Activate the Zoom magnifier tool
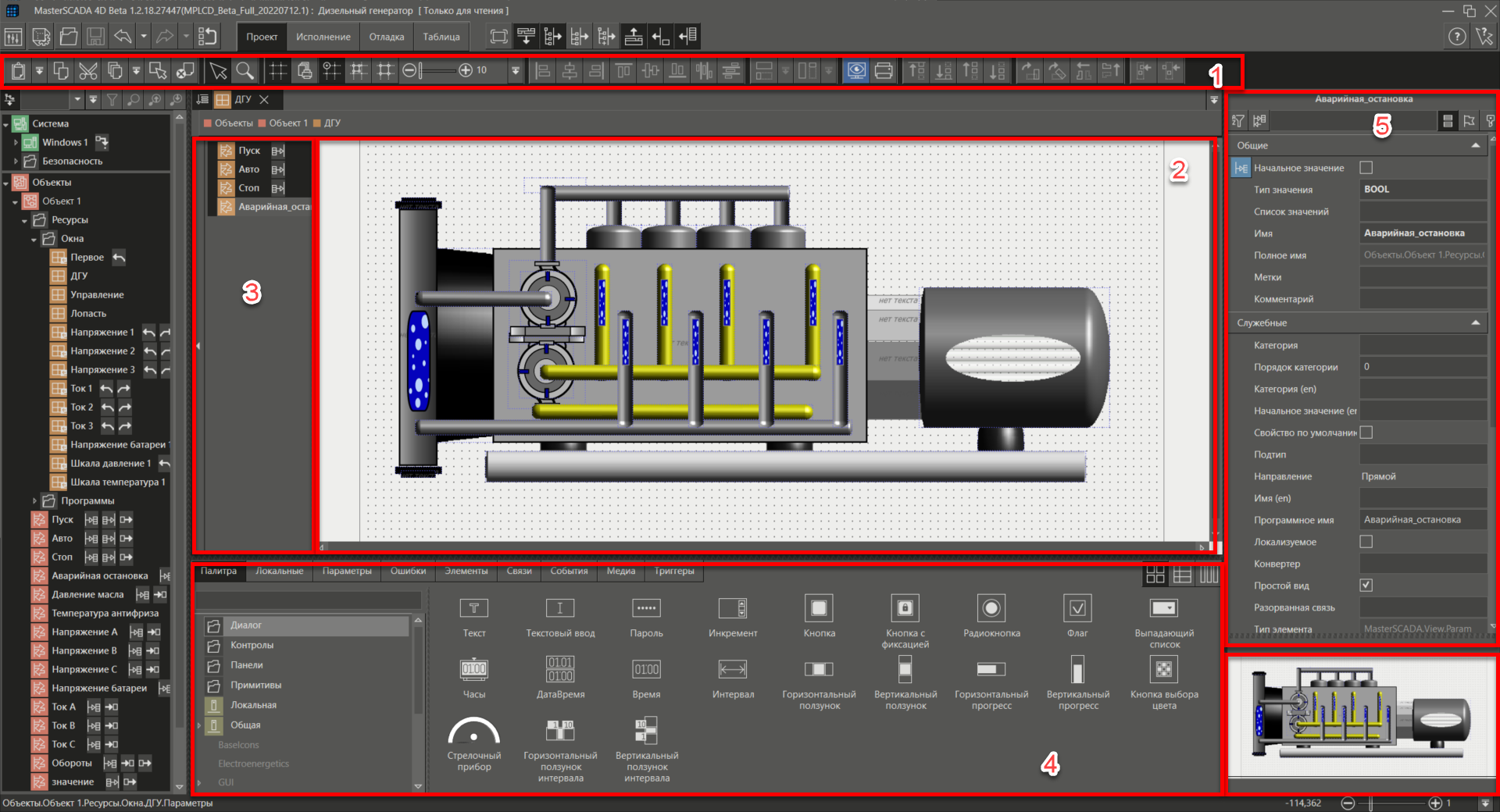 [245, 70]
